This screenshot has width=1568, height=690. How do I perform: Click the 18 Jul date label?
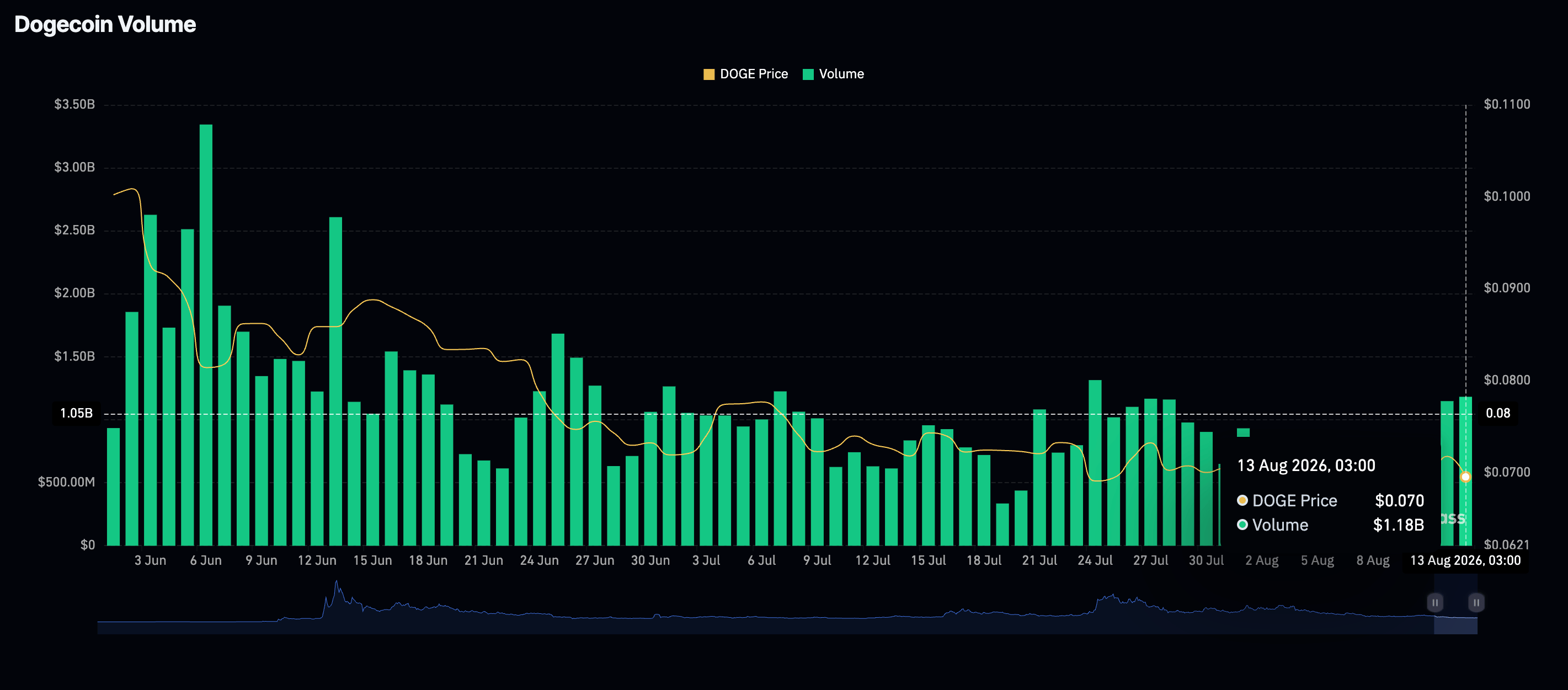click(984, 560)
